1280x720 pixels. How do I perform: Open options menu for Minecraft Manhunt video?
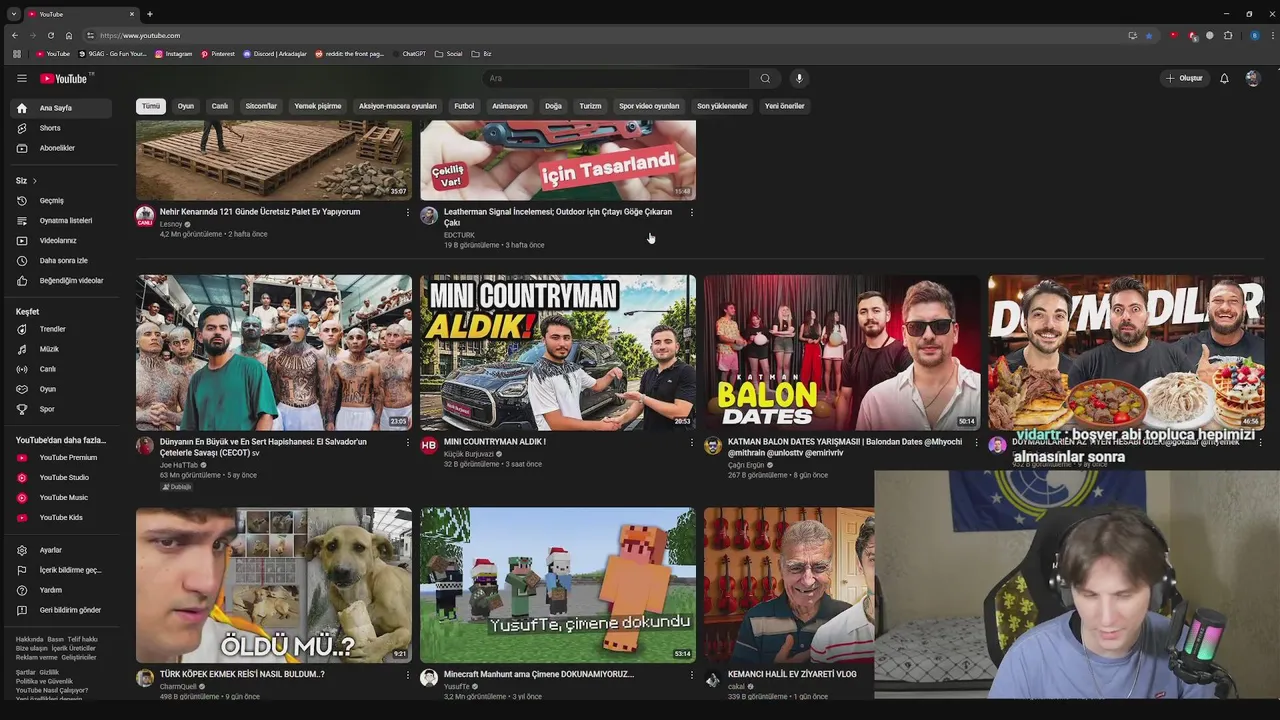[691, 674]
